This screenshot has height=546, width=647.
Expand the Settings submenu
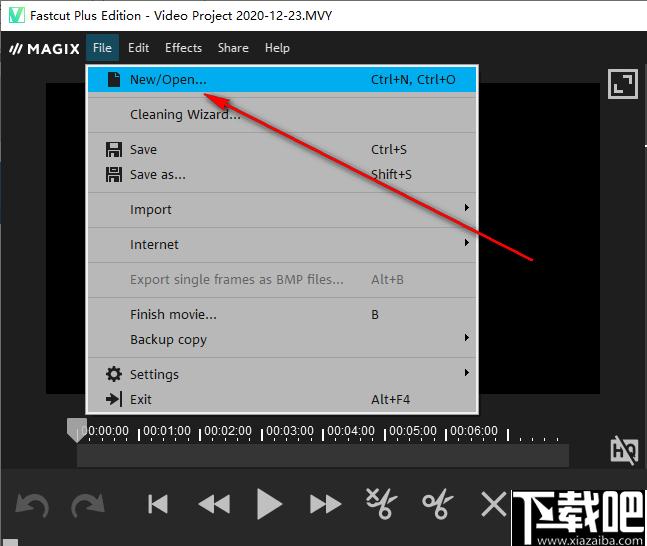click(282, 374)
